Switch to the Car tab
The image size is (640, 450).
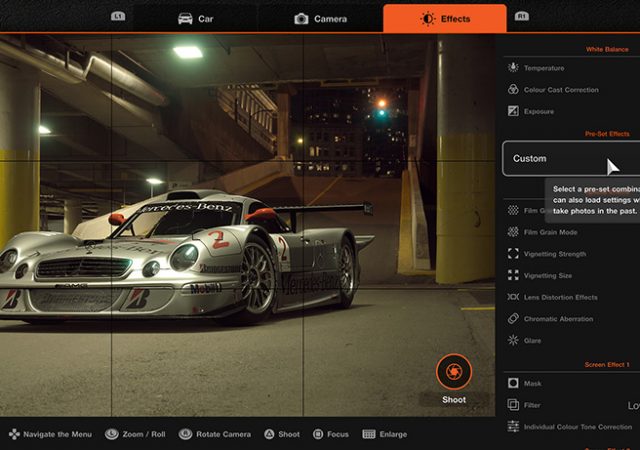pyautogui.click(x=196, y=18)
